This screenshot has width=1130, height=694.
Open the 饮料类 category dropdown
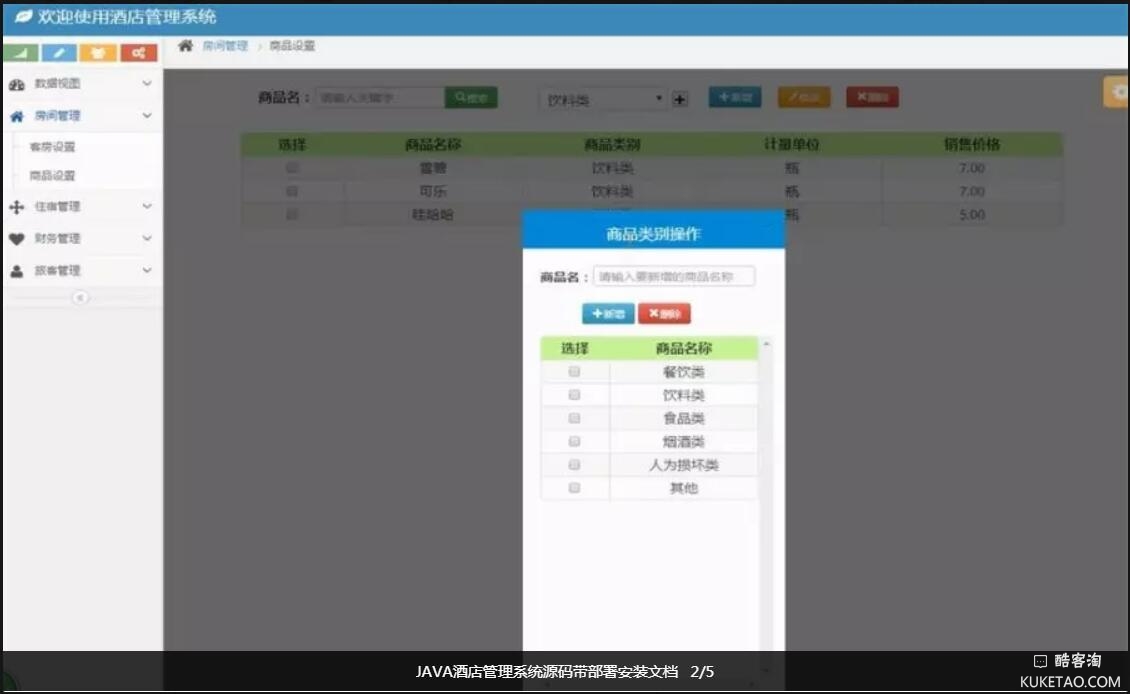603,99
